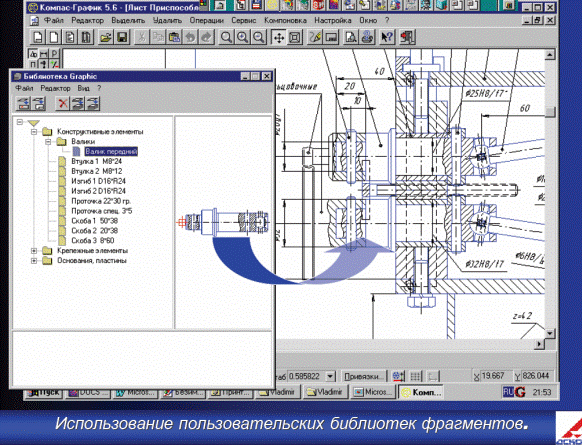The height and width of the screenshot is (445, 582).
Task: Switch to the dimensions tool panel button
Action: 44,54
